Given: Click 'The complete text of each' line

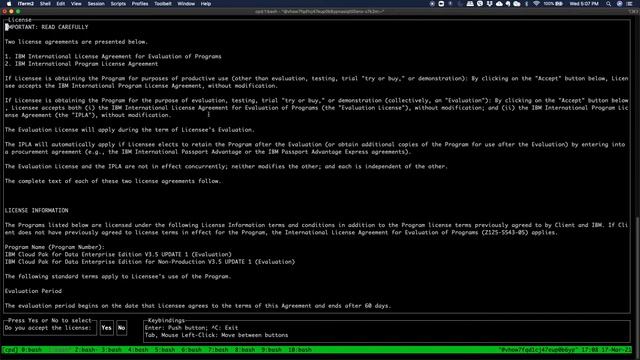Looking at the screenshot, I should pos(113,181).
